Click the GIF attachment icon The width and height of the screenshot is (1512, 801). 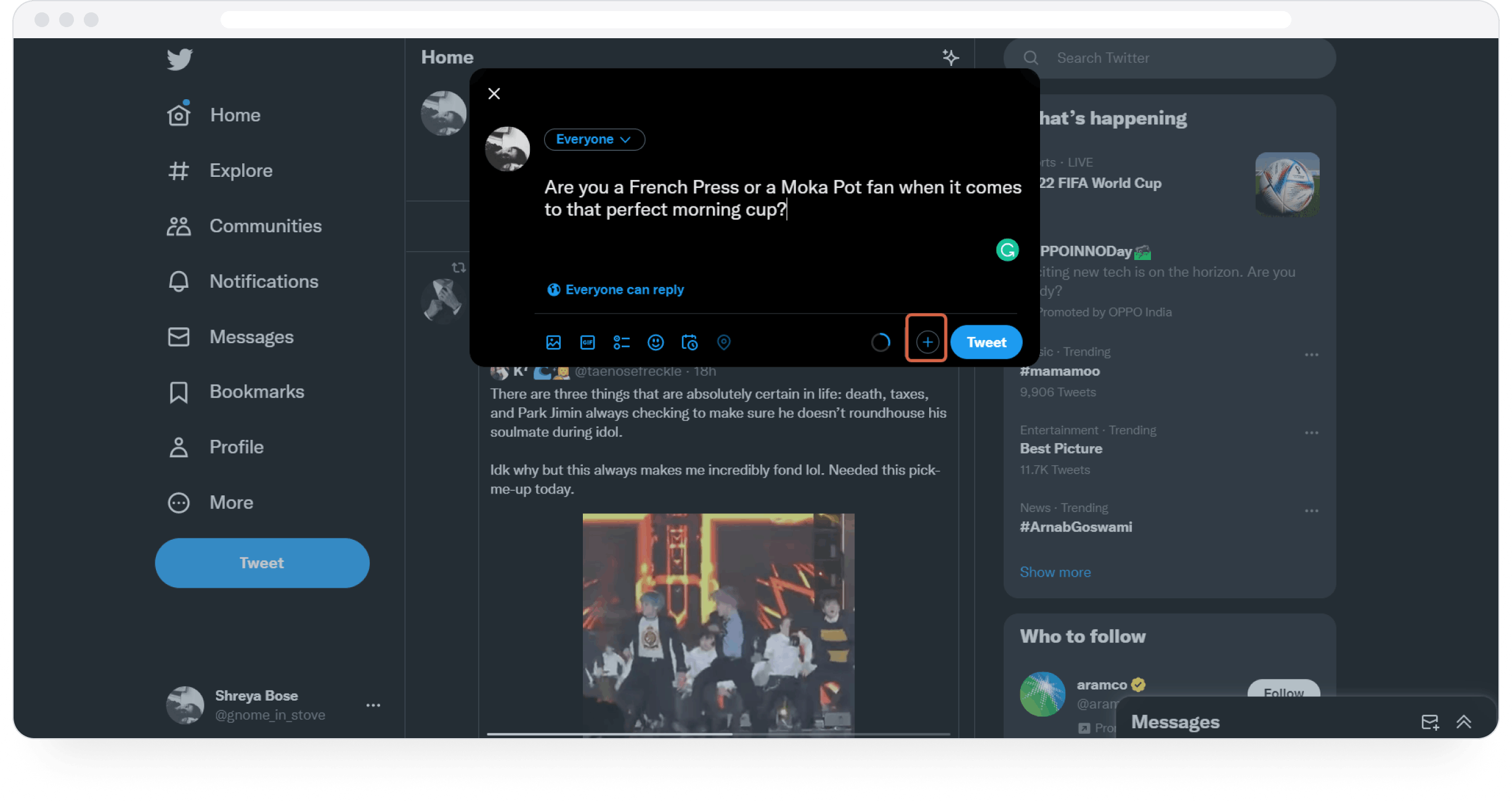point(588,343)
